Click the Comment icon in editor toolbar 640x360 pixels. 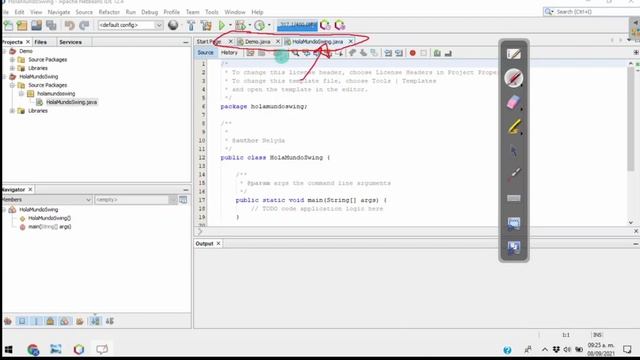pos(437,53)
